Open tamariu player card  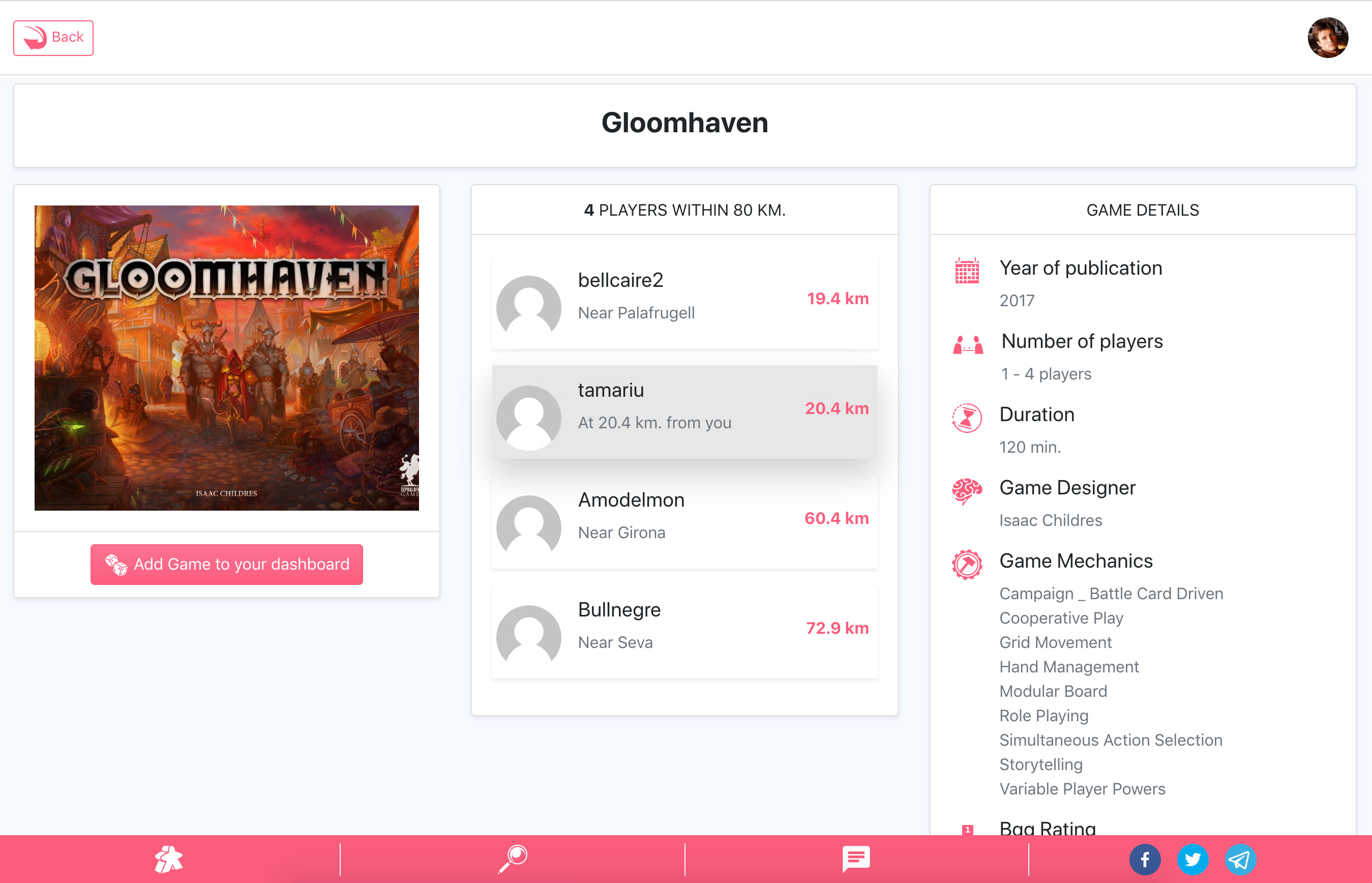(684, 411)
